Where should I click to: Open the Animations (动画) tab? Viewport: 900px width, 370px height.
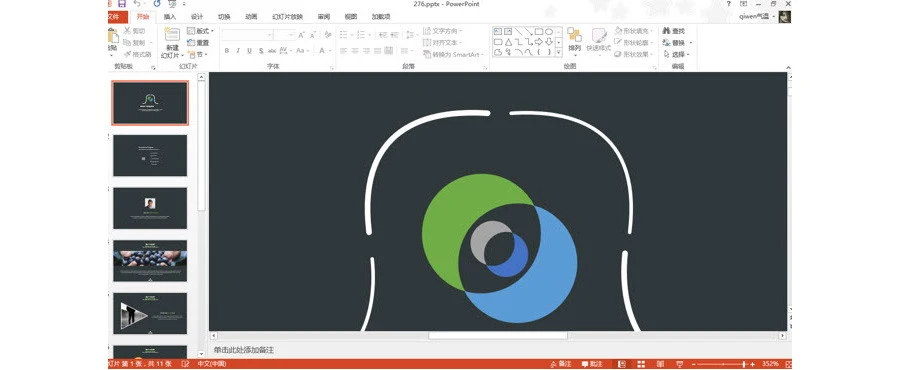(251, 17)
